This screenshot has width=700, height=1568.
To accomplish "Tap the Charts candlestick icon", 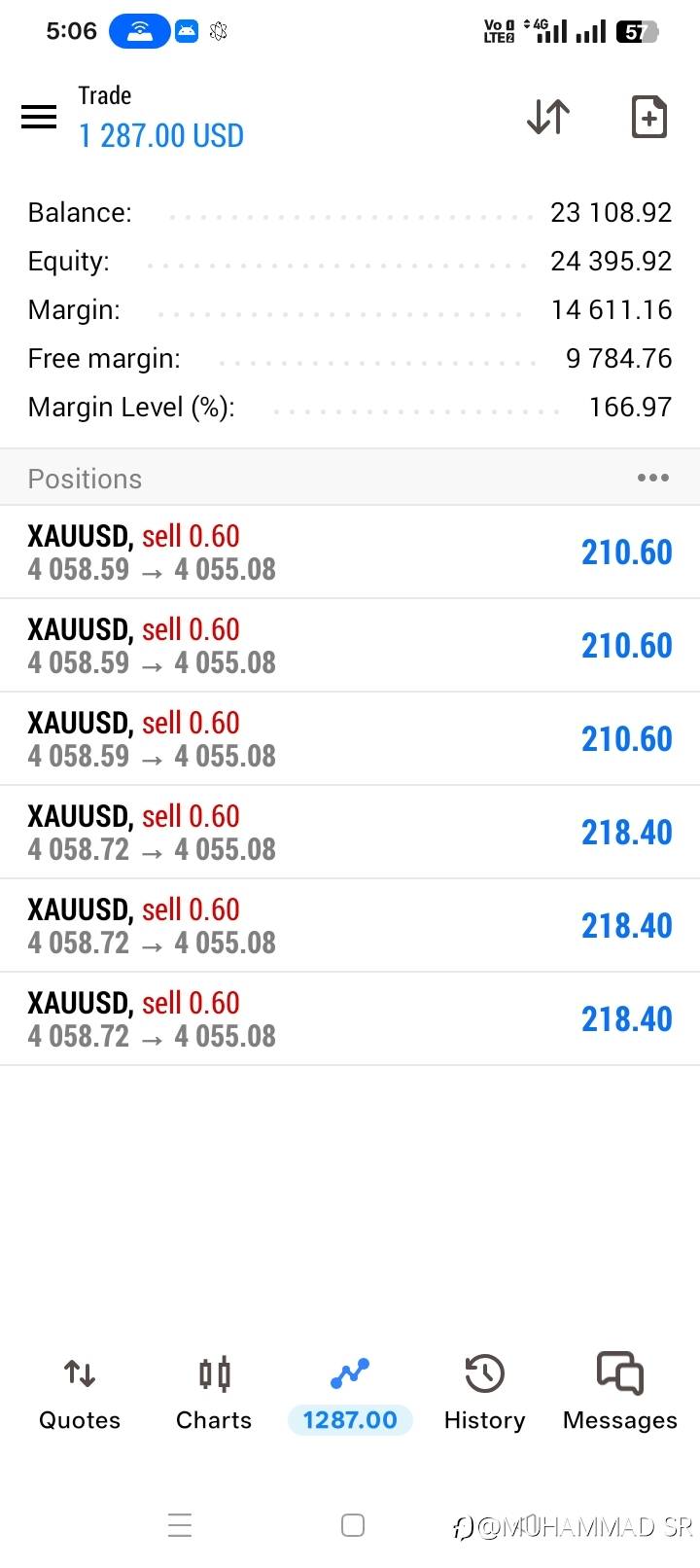I will [214, 1373].
